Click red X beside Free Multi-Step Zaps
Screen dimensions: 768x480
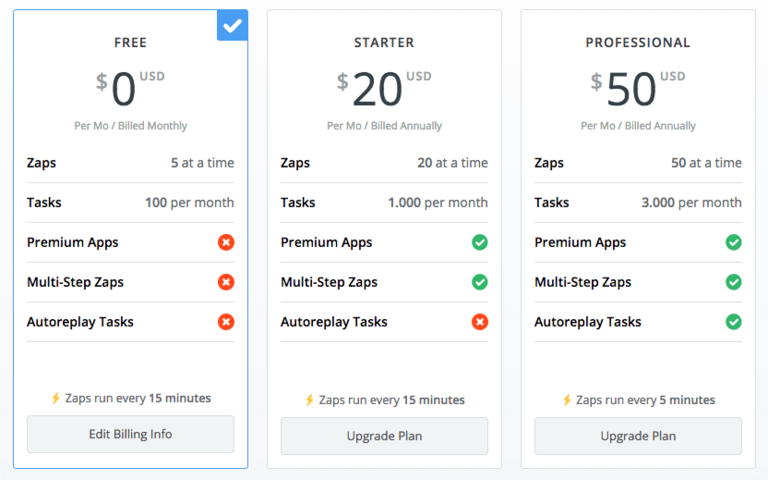(x=226, y=282)
